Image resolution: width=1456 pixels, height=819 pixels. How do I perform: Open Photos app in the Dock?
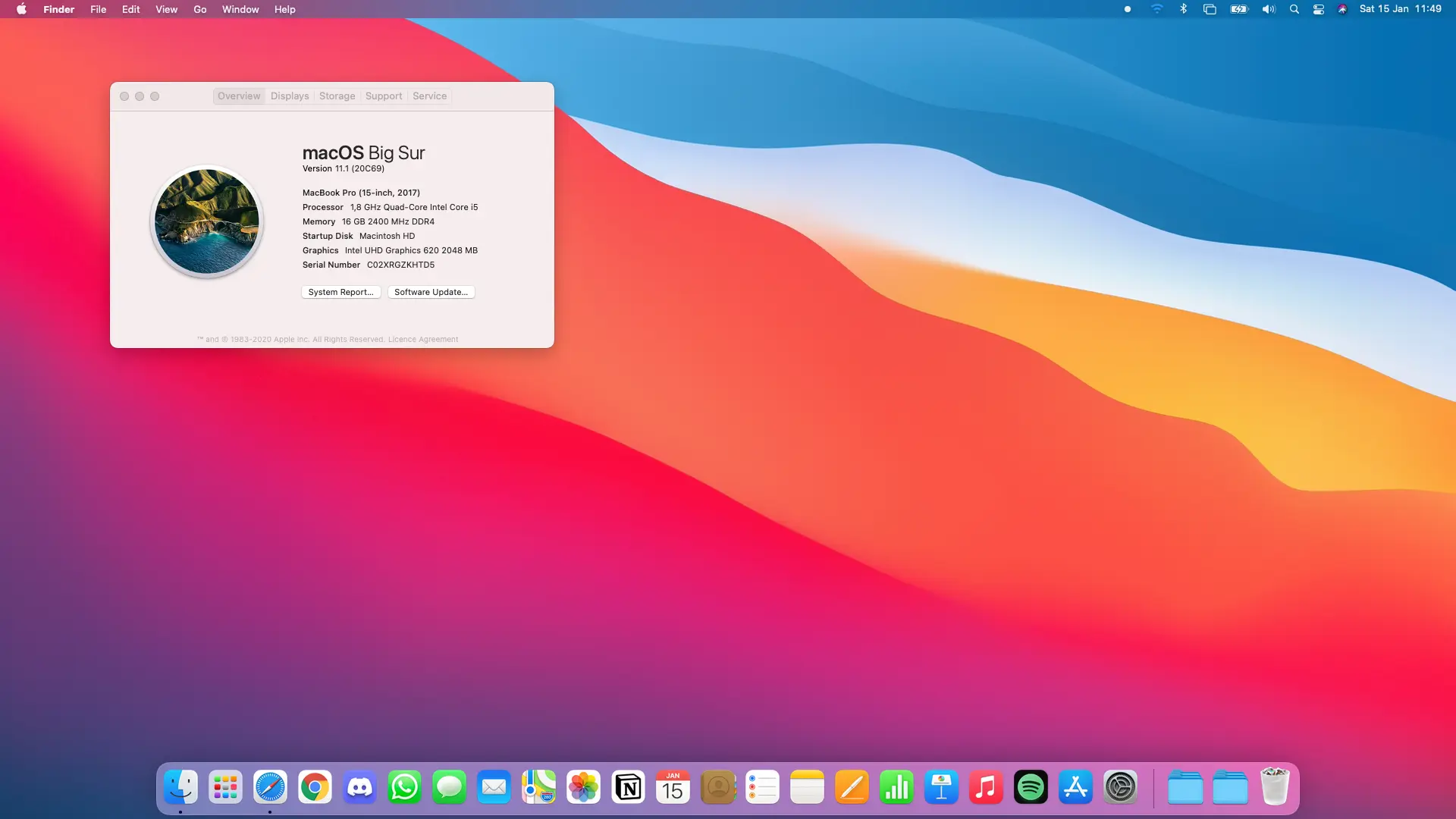pyautogui.click(x=583, y=787)
